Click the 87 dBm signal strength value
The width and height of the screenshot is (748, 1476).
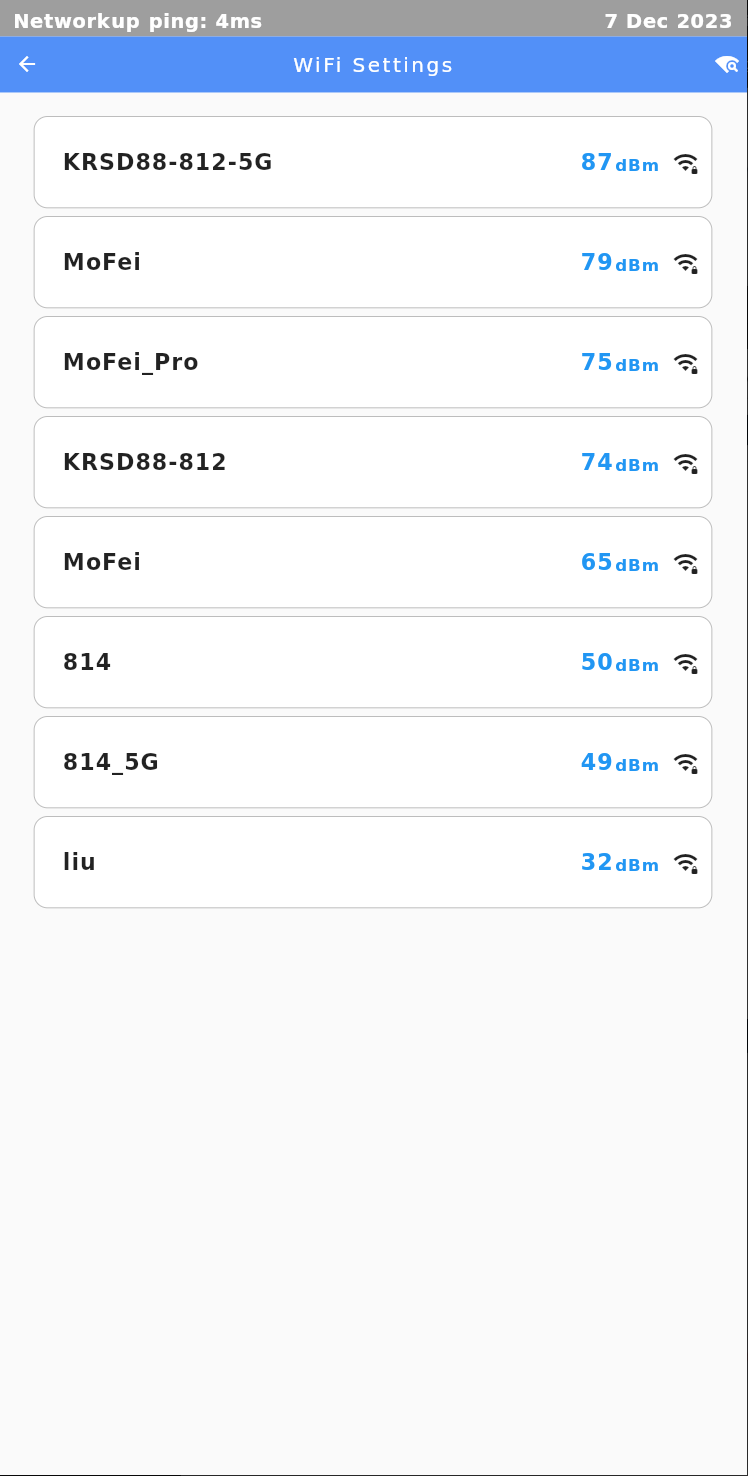619,163
